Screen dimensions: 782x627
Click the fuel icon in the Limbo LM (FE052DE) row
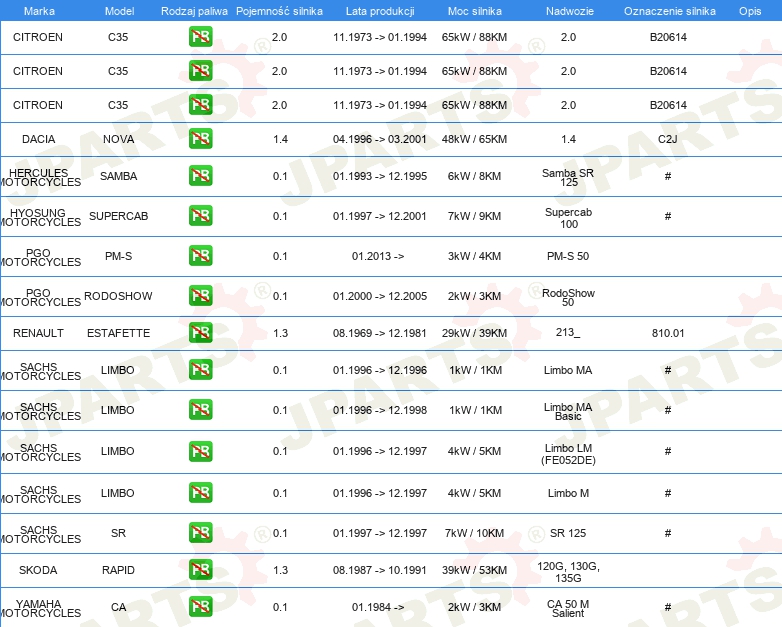pos(200,451)
